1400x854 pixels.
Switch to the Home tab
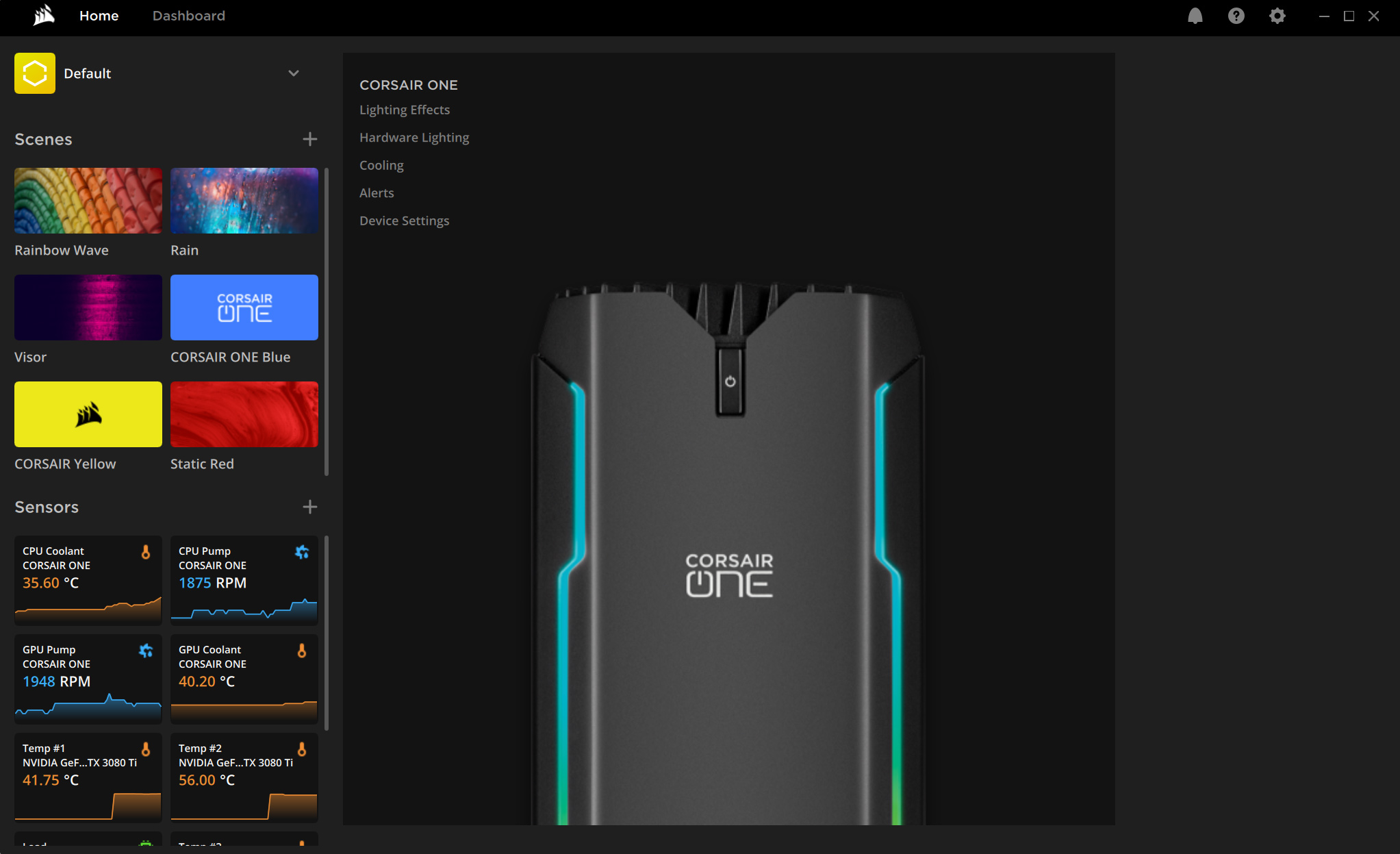point(99,16)
